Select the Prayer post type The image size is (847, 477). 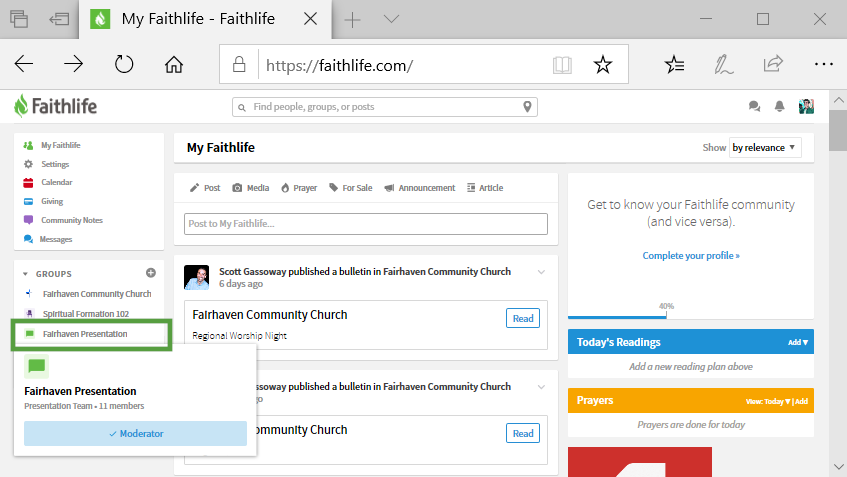[298, 188]
